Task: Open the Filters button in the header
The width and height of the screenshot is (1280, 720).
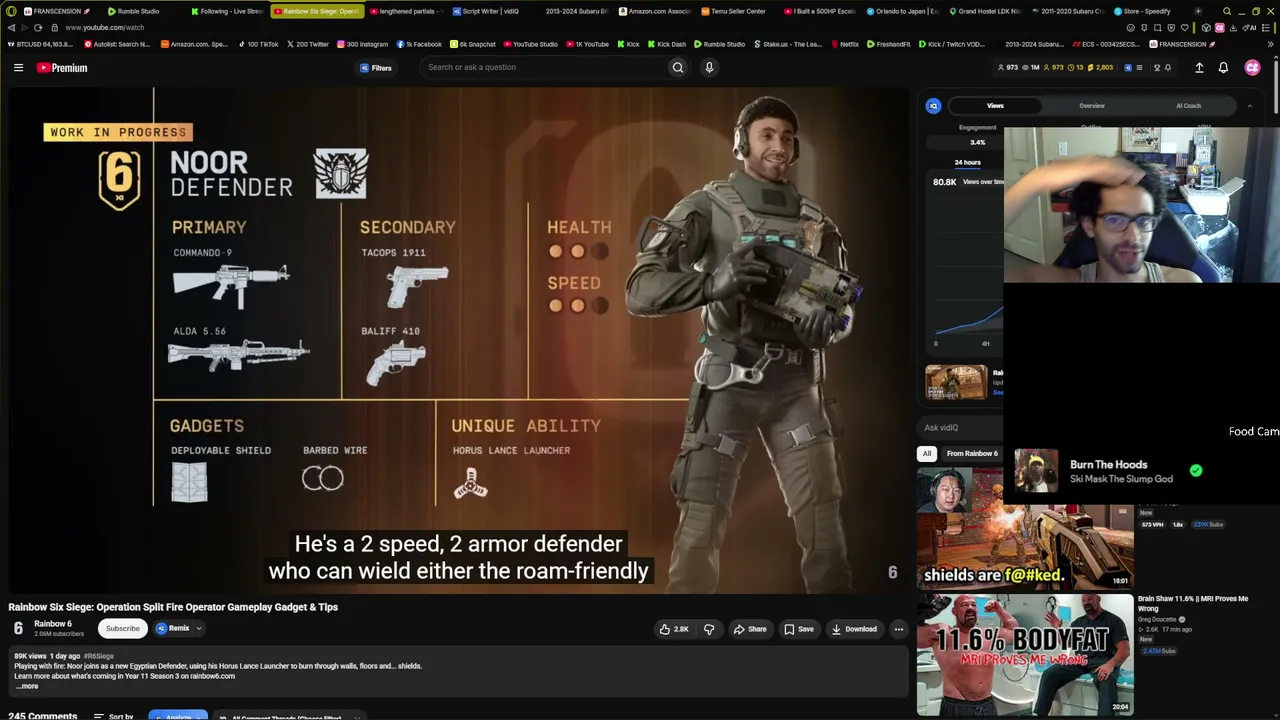Action: point(376,68)
